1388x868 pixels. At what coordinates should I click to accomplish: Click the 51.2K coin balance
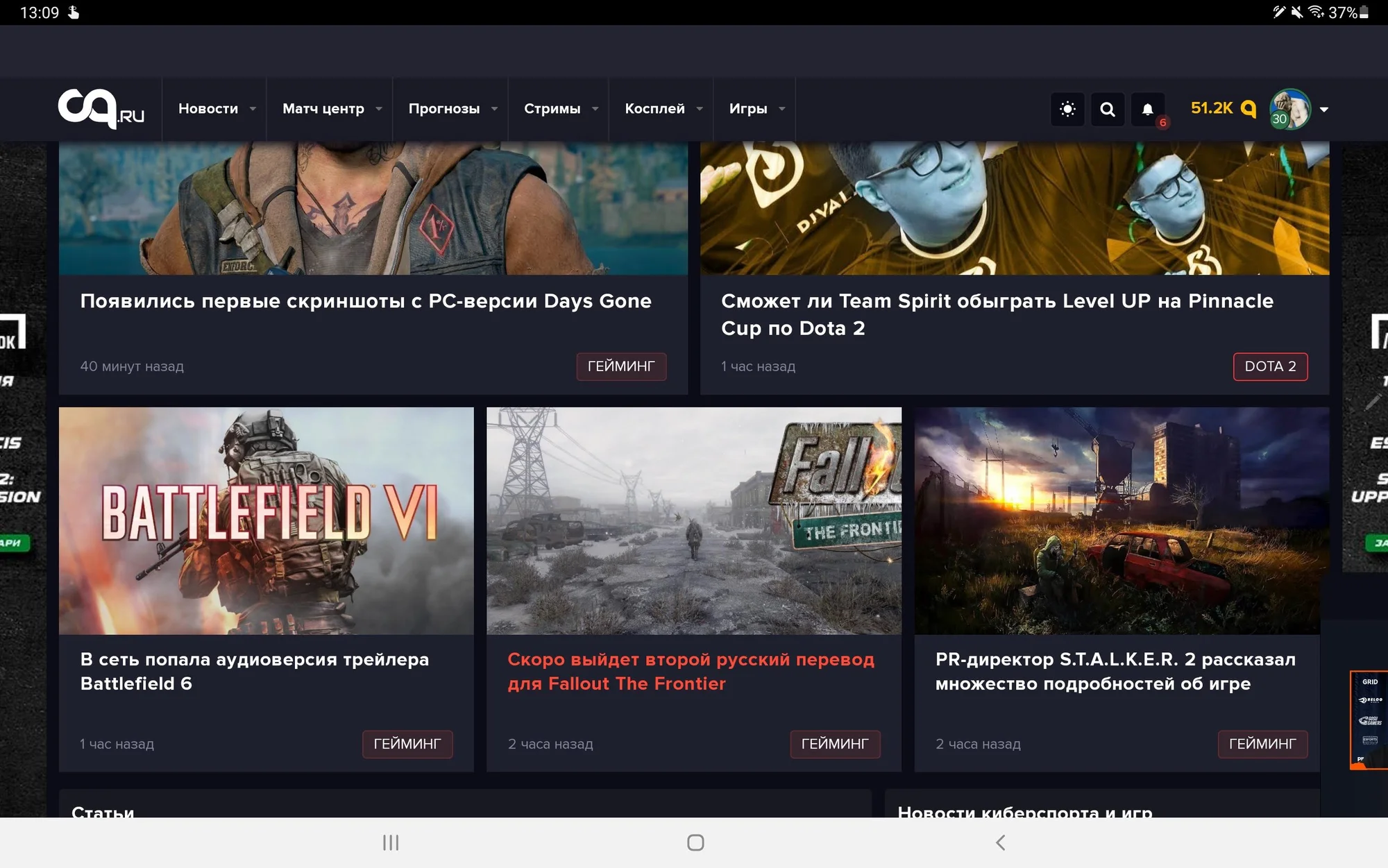click(1223, 108)
